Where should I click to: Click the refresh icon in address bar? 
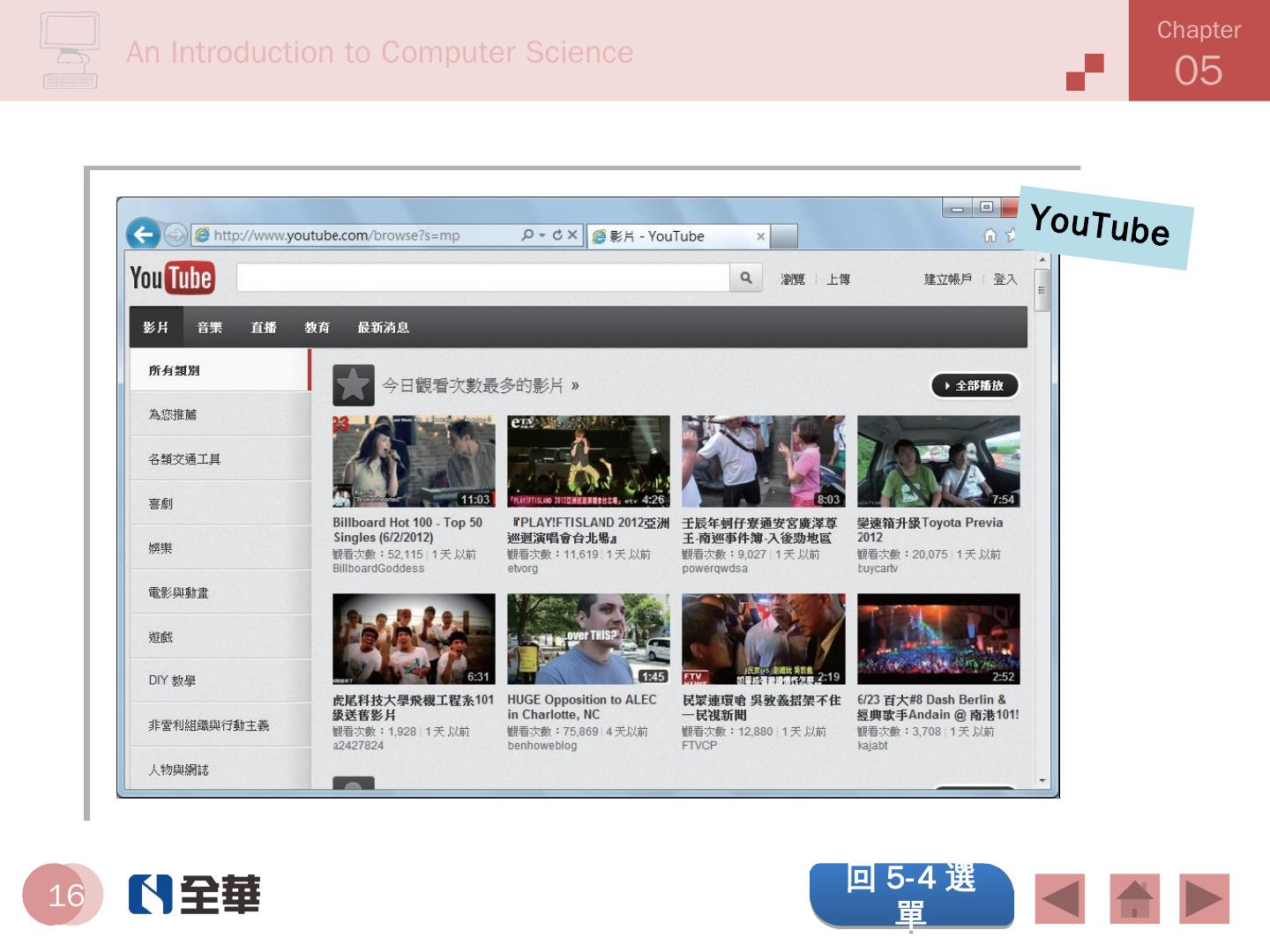pyautogui.click(x=557, y=235)
